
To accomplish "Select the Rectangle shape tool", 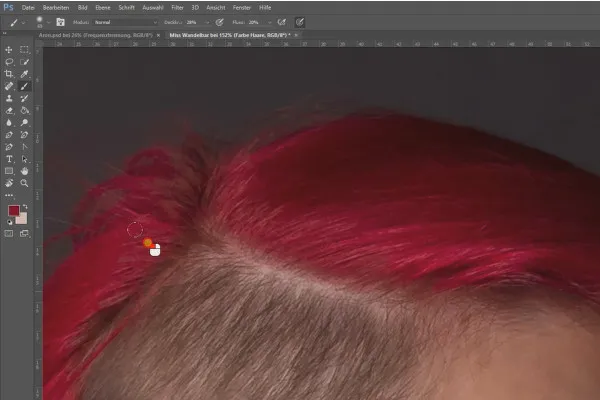I will pyautogui.click(x=9, y=171).
